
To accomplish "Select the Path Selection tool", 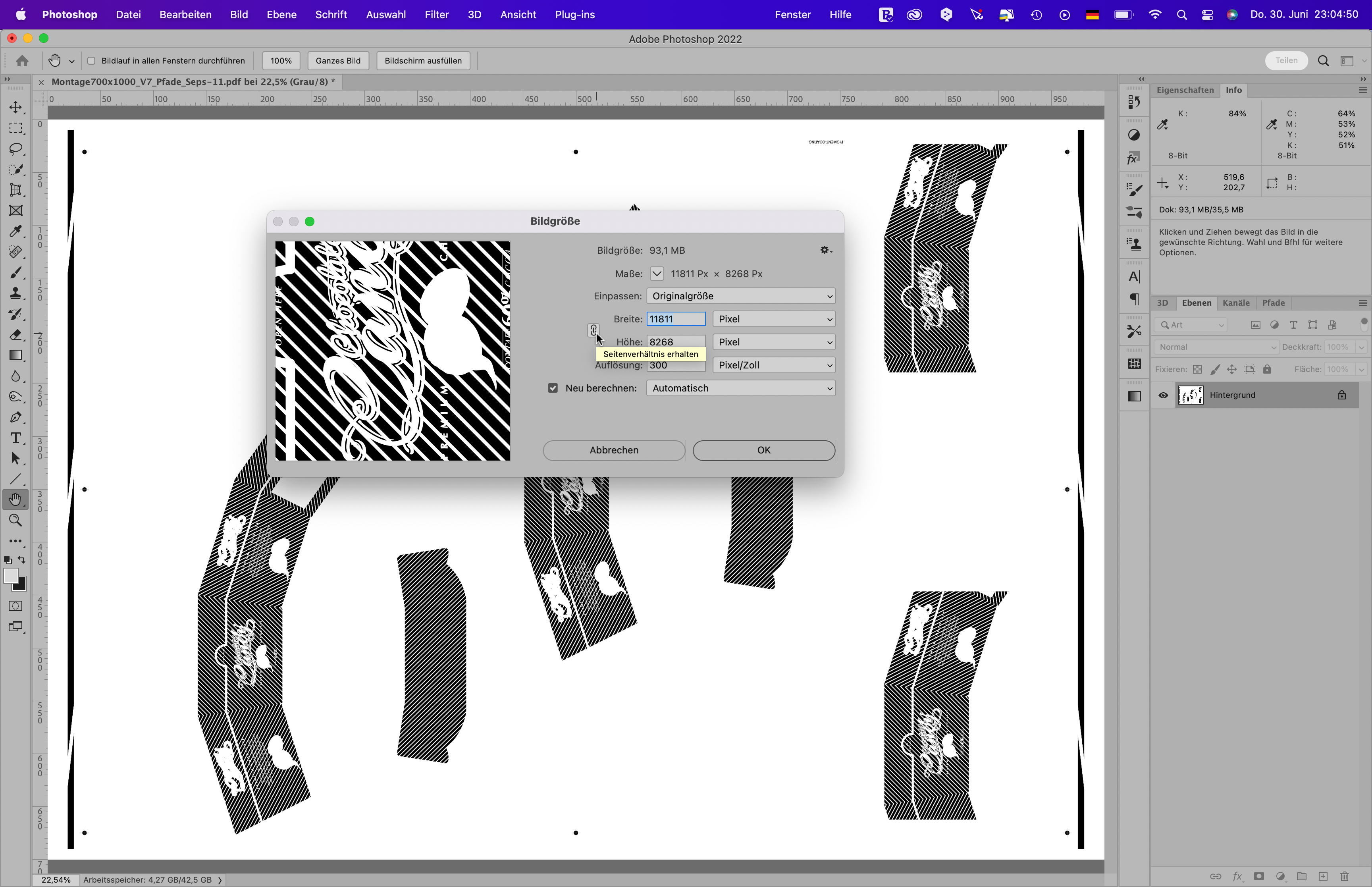I will point(15,459).
